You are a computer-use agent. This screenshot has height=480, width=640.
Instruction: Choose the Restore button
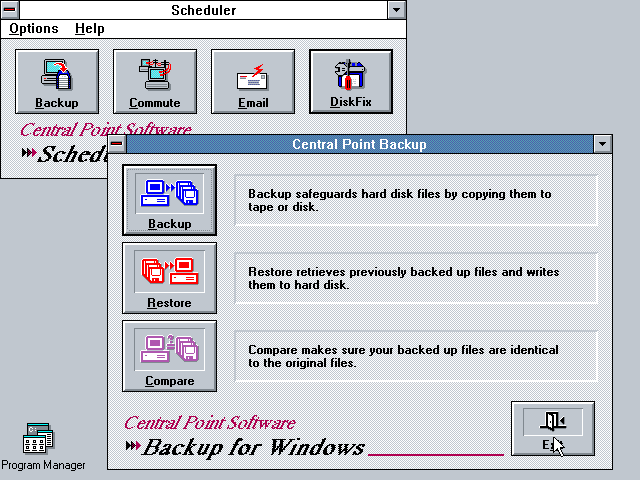pyautogui.click(x=169, y=278)
